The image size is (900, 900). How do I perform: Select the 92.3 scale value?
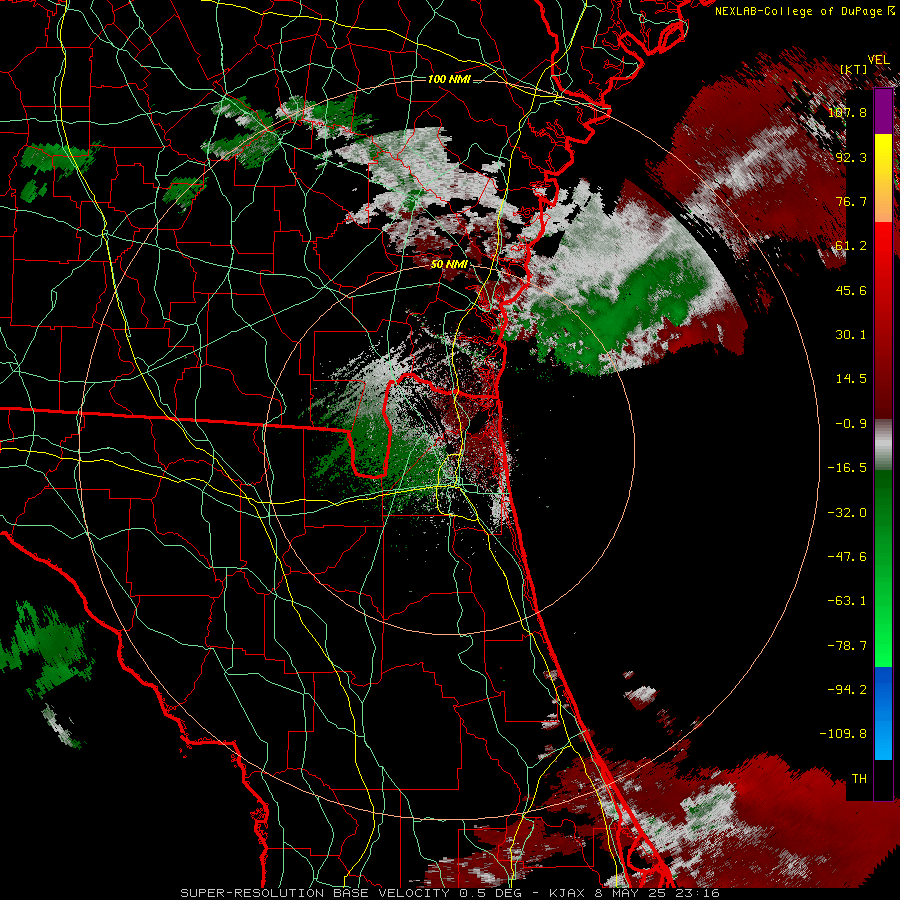[x=851, y=157]
